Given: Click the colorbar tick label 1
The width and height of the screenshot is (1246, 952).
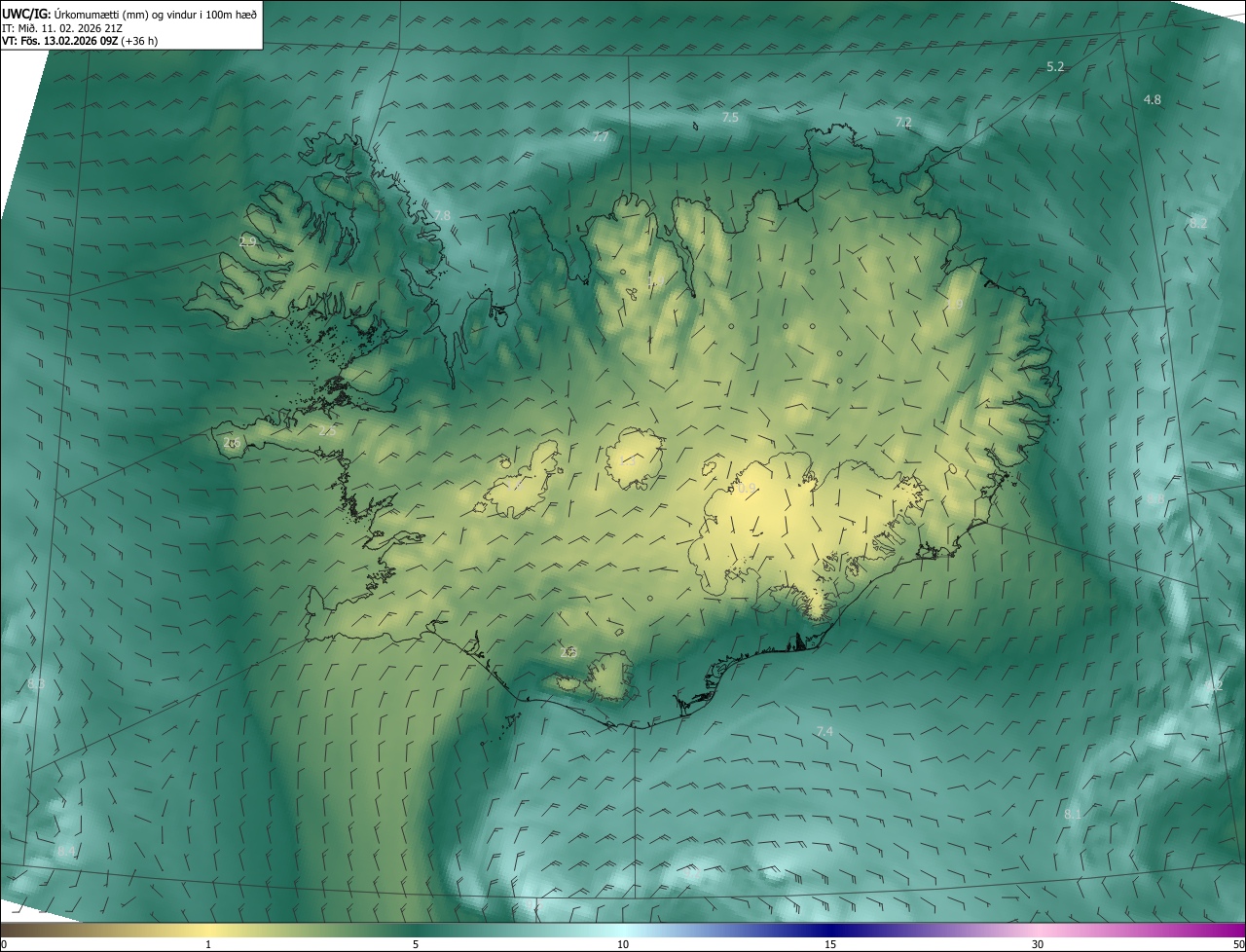Looking at the screenshot, I should [x=208, y=944].
